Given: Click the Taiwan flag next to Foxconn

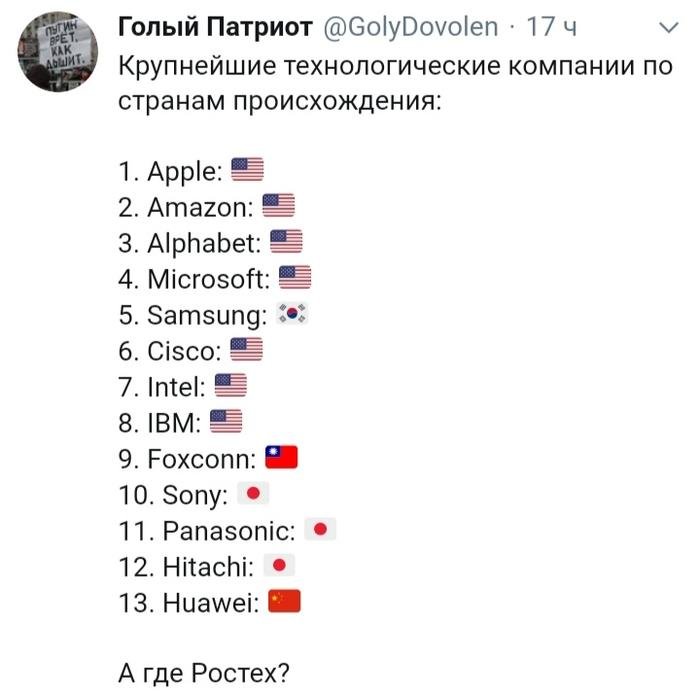Looking at the screenshot, I should pos(283,458).
